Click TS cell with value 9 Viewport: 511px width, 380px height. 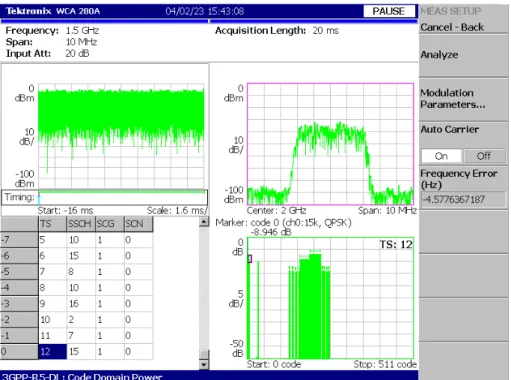(53, 304)
